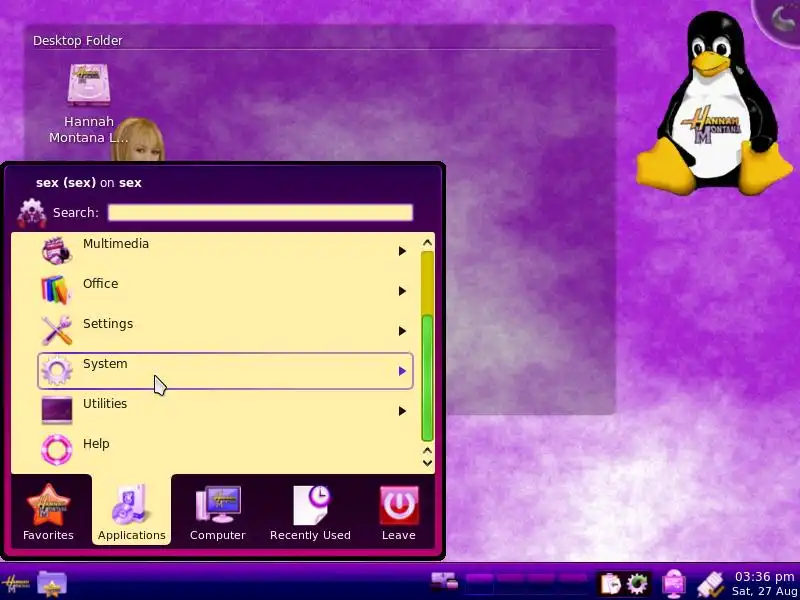This screenshot has height=600, width=800.
Task: Click the scroll-down arrow at scrollbar bottom
Action: 428,463
